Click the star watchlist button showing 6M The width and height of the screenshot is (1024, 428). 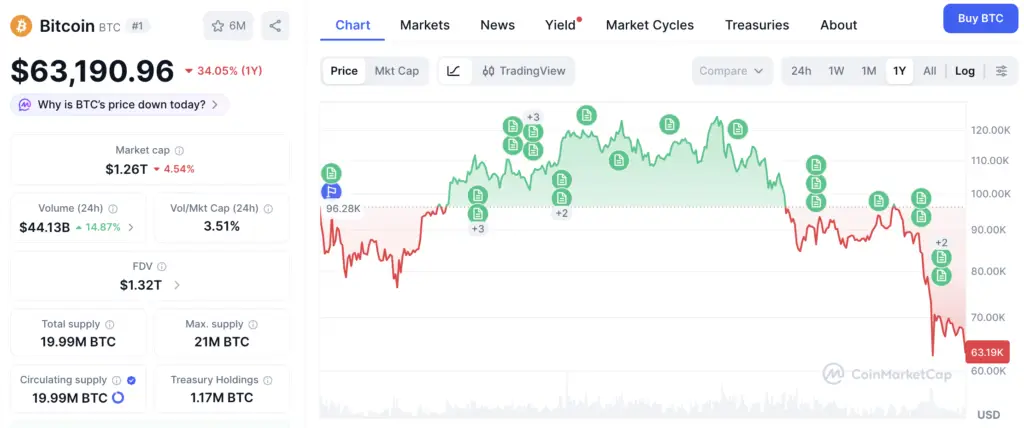[228, 25]
